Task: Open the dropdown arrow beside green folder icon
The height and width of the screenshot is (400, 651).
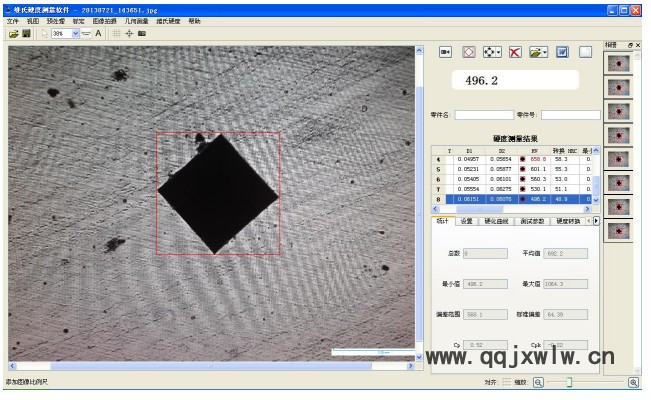Action: pos(545,52)
